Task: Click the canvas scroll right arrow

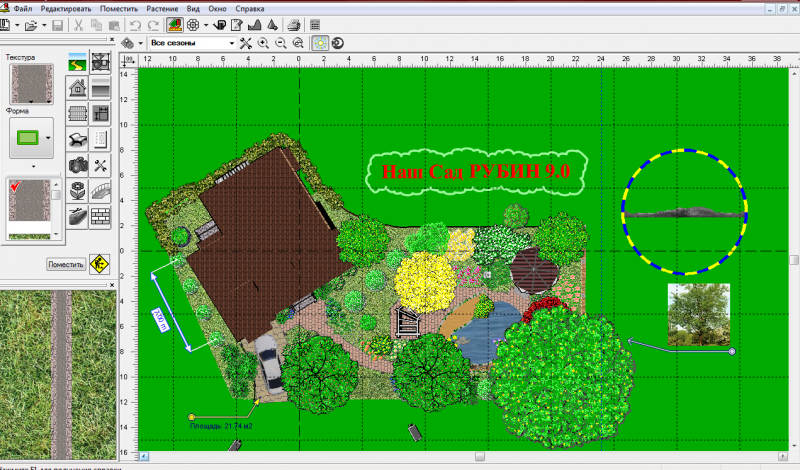Action: coord(783,456)
